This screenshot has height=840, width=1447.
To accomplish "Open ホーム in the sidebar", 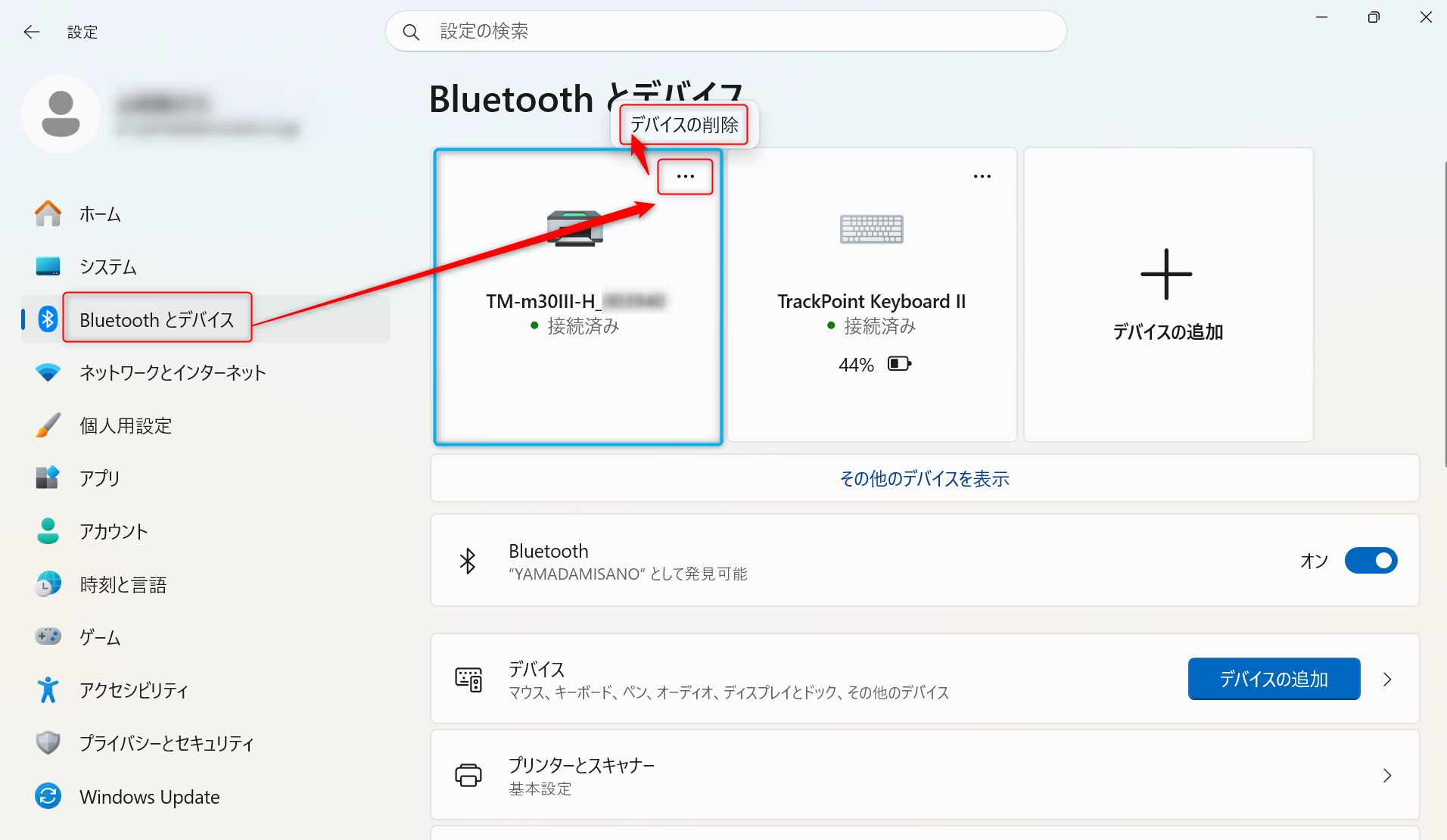I will coord(206,214).
